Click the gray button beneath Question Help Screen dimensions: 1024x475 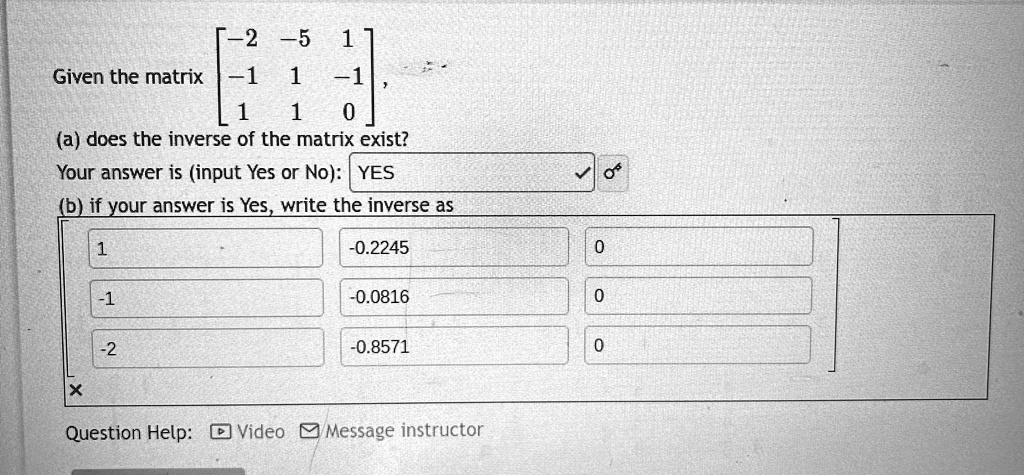tap(158, 471)
